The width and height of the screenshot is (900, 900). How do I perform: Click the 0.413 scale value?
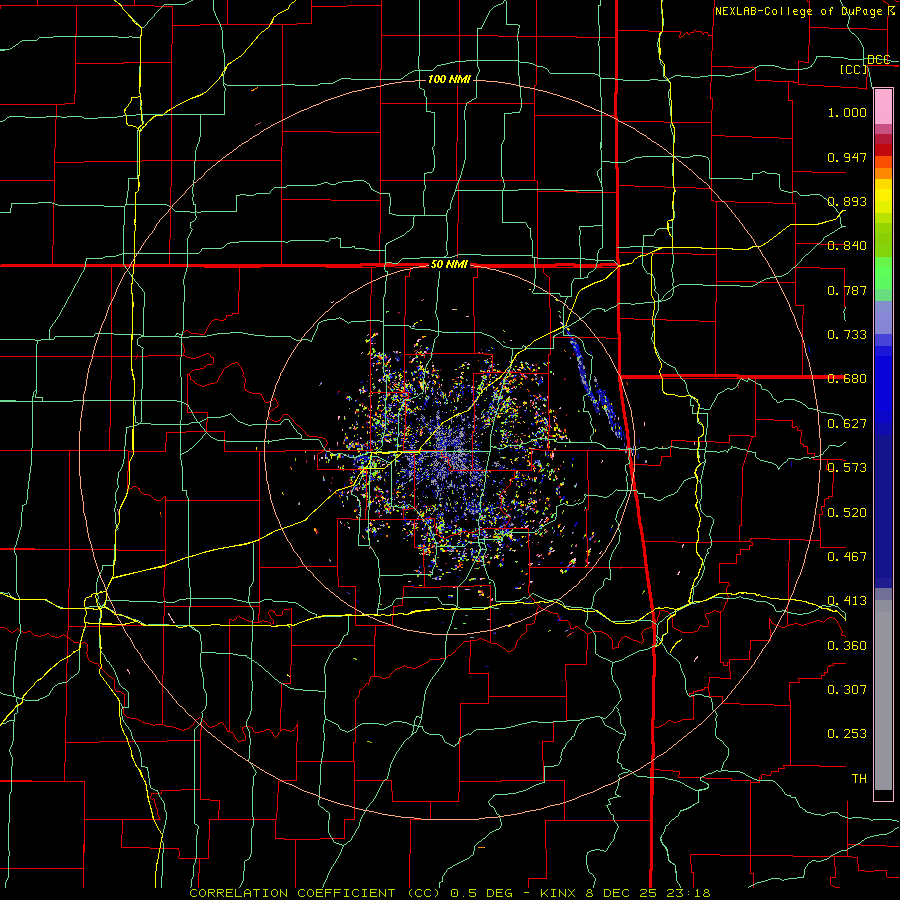tap(847, 601)
